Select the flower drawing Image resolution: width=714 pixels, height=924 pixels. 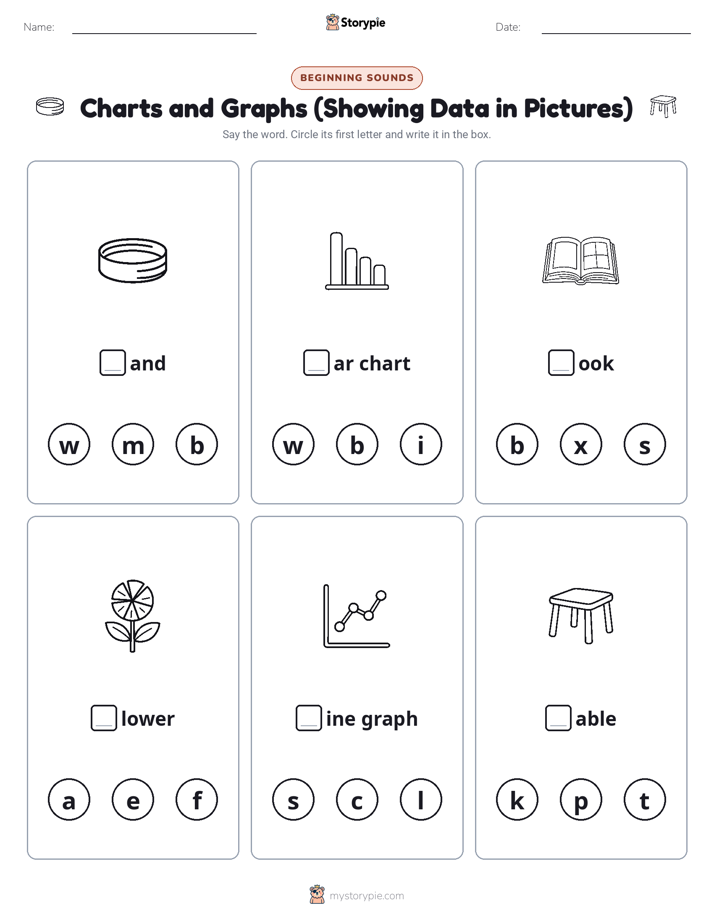[x=133, y=616]
